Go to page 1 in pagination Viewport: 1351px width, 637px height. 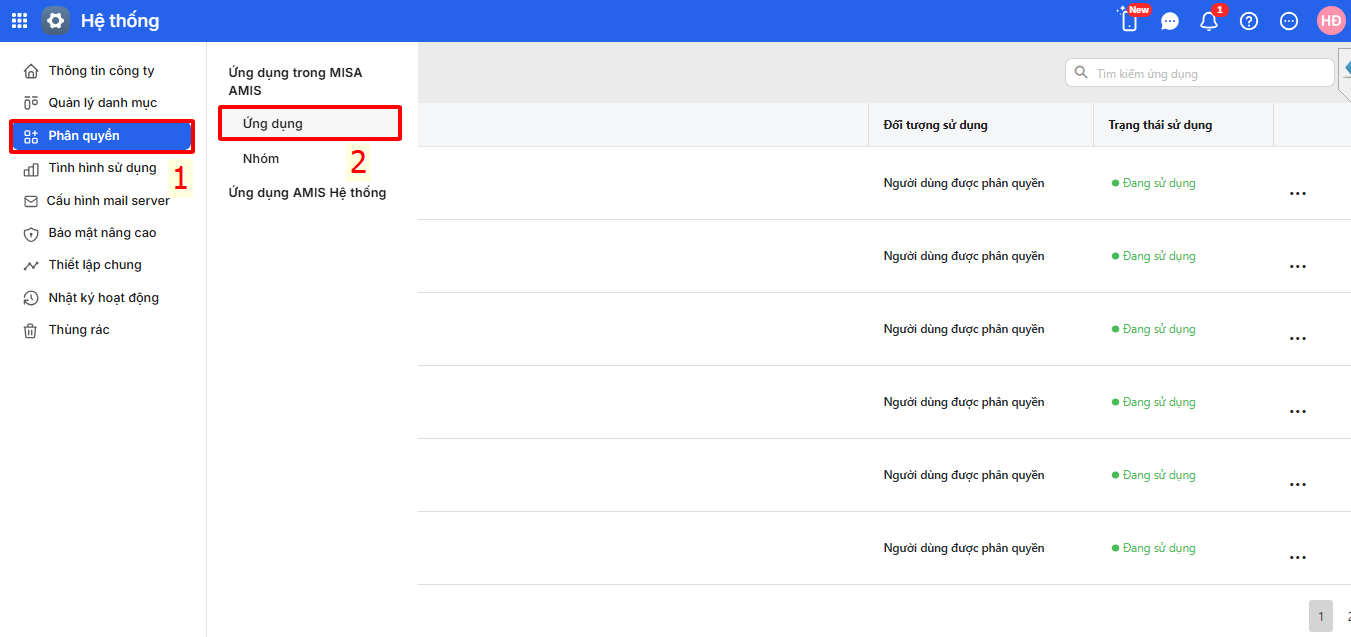click(1320, 616)
